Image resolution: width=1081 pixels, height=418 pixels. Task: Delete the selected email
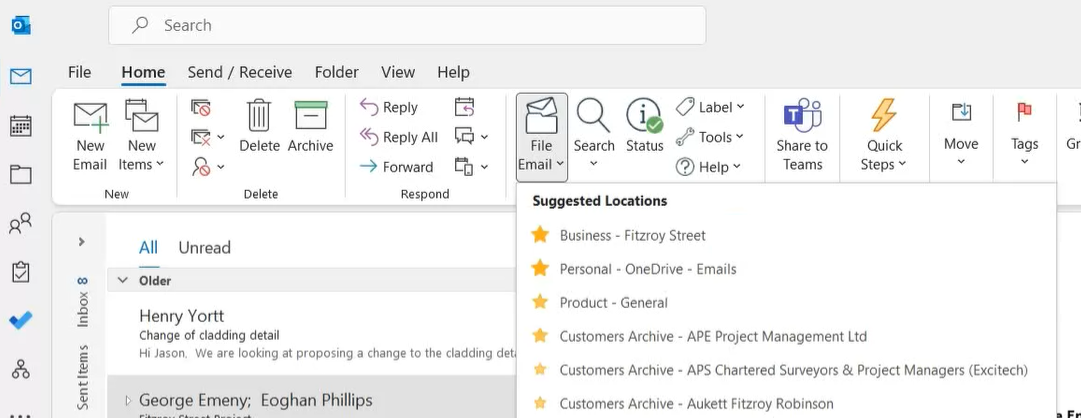259,126
